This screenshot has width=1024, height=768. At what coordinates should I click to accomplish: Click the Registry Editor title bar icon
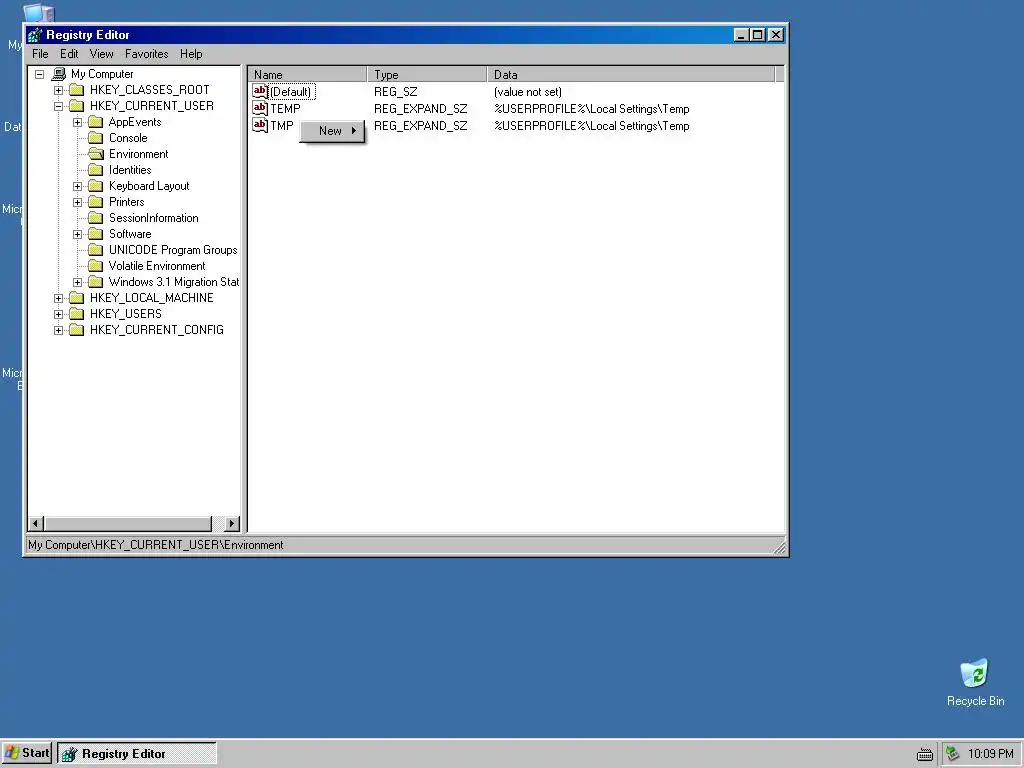35,35
